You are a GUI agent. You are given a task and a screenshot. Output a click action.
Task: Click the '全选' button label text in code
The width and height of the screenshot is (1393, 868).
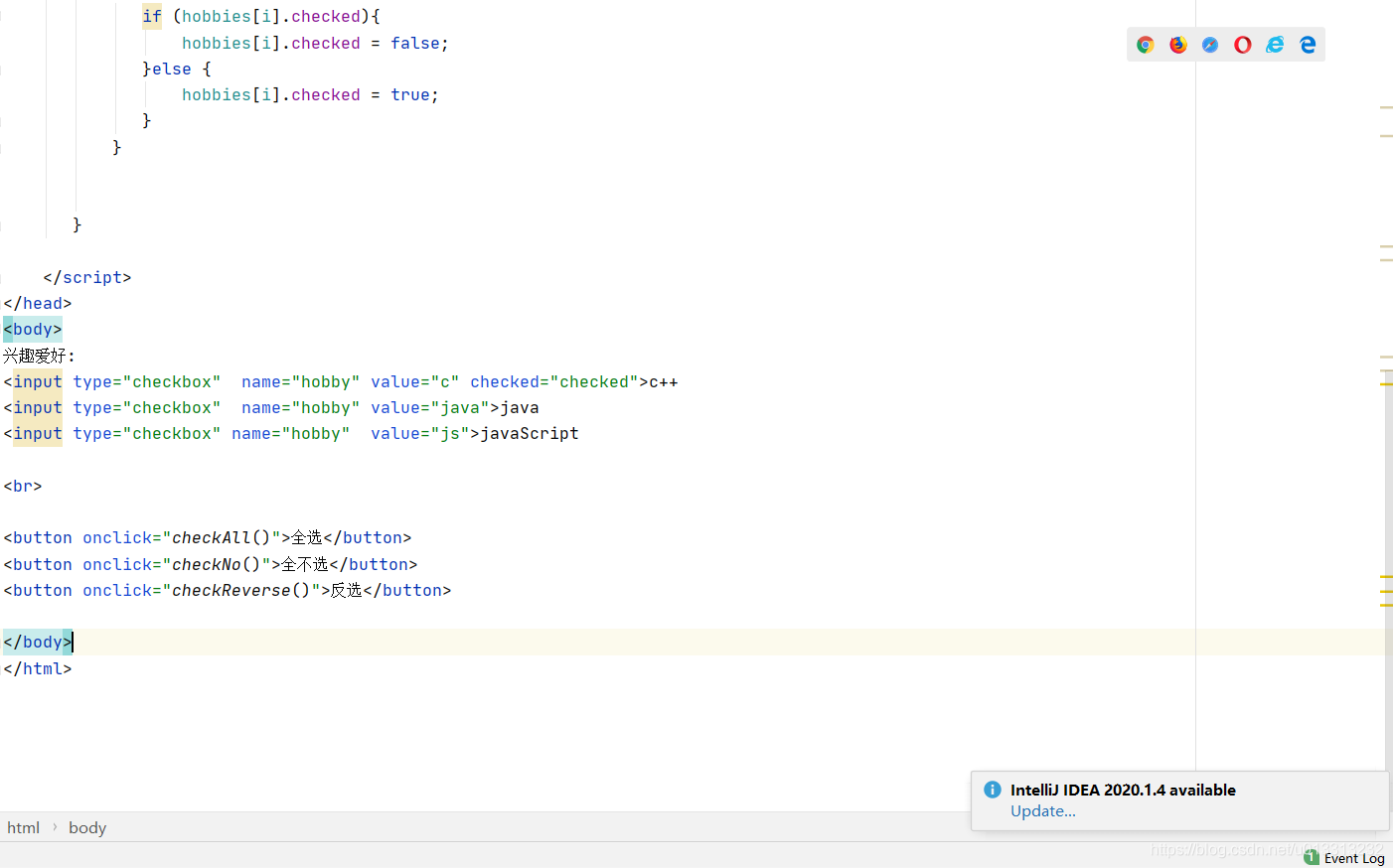[x=307, y=537]
